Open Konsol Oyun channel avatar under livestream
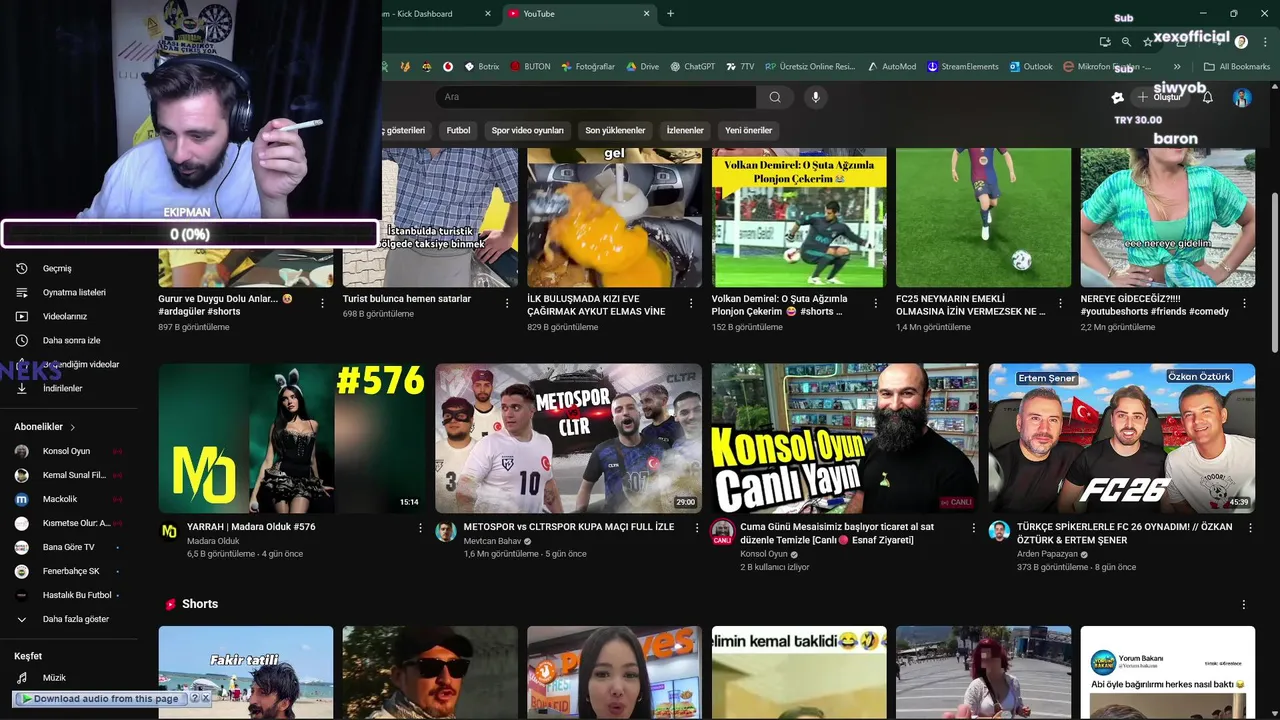 (722, 532)
